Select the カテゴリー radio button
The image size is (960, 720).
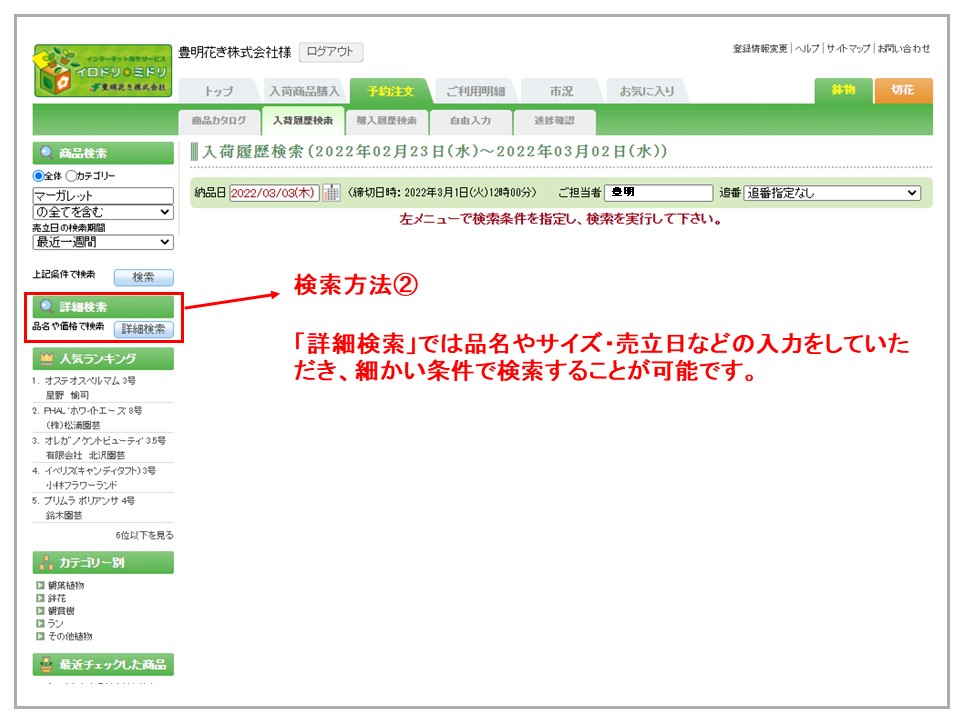pyautogui.click(x=71, y=176)
